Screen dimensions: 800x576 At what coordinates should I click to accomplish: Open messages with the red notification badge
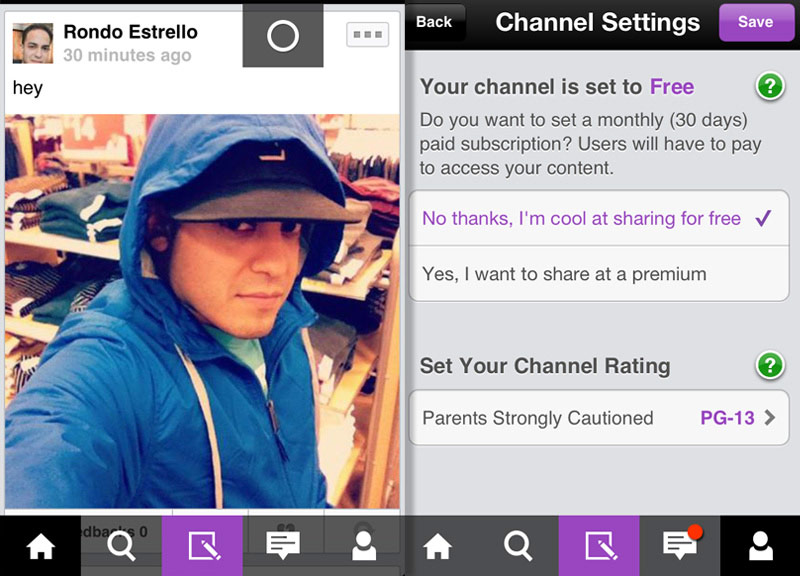point(680,546)
